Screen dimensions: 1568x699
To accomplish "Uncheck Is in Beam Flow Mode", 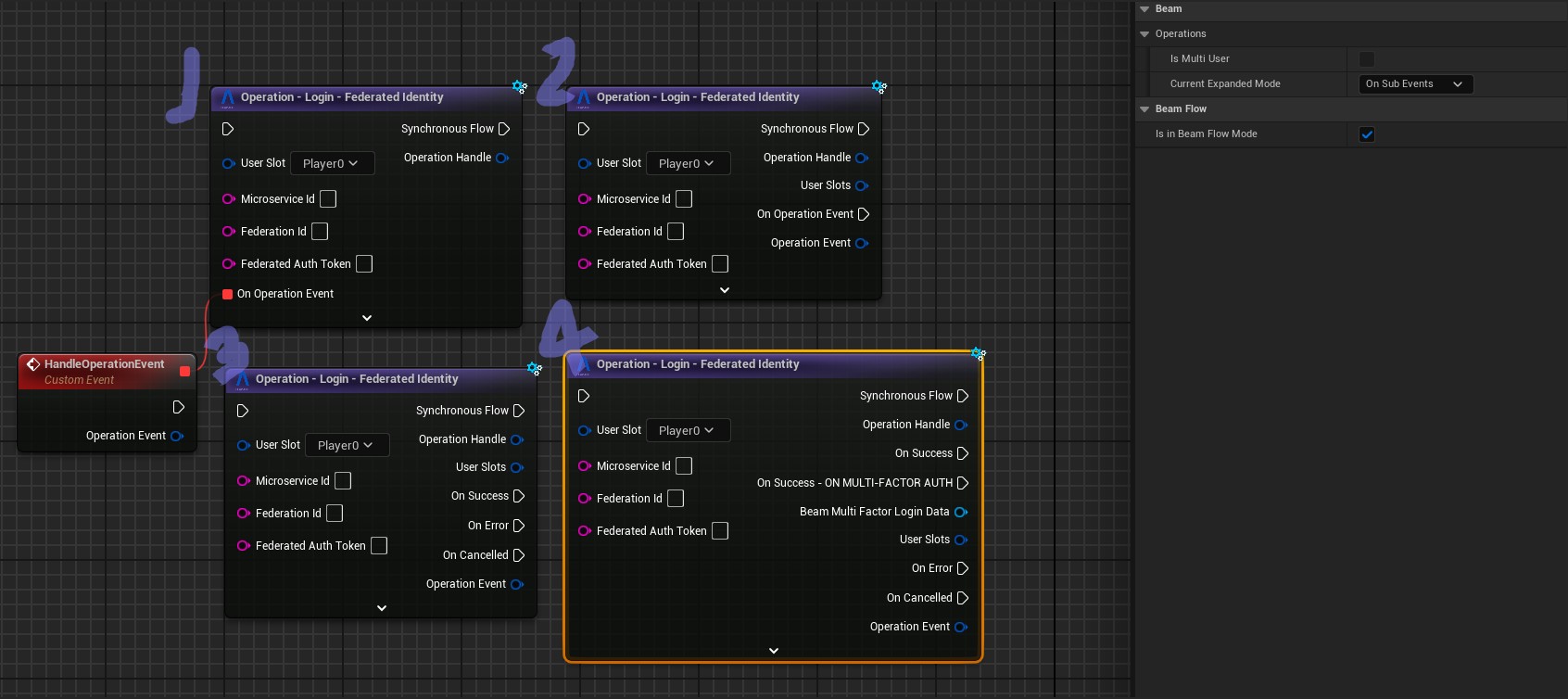I will click(x=1367, y=134).
